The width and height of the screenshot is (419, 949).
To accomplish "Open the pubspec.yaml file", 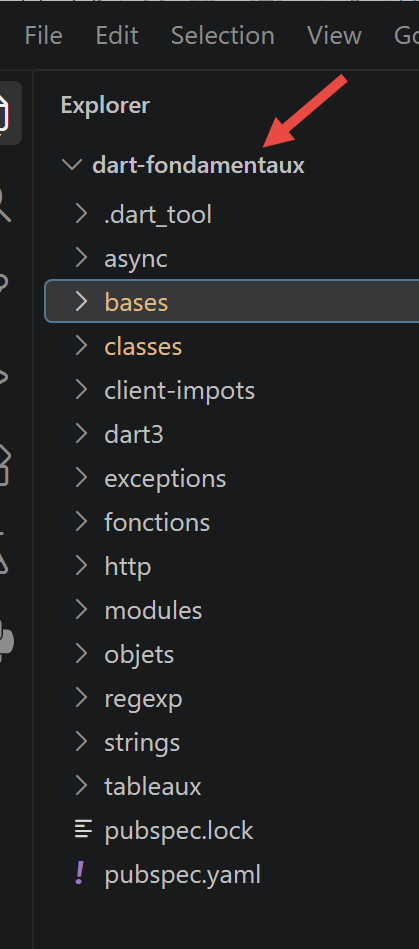I will (x=182, y=875).
